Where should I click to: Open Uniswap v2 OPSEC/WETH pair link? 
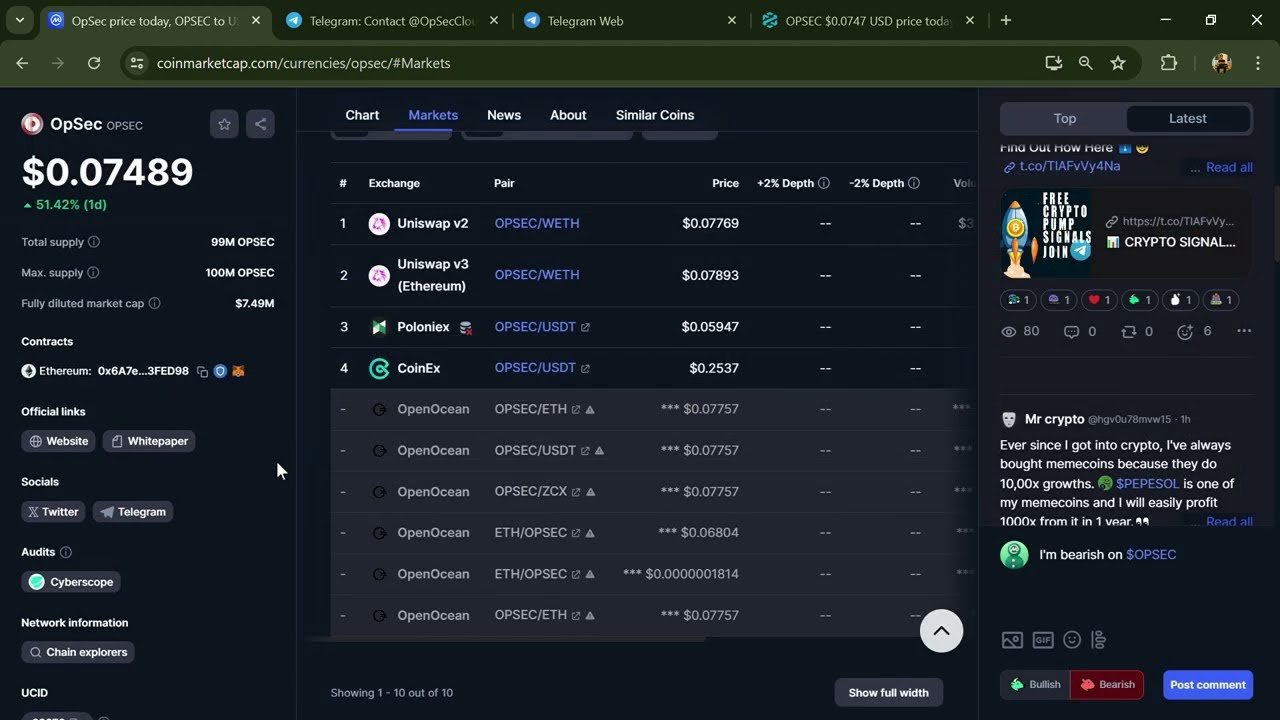click(x=537, y=223)
